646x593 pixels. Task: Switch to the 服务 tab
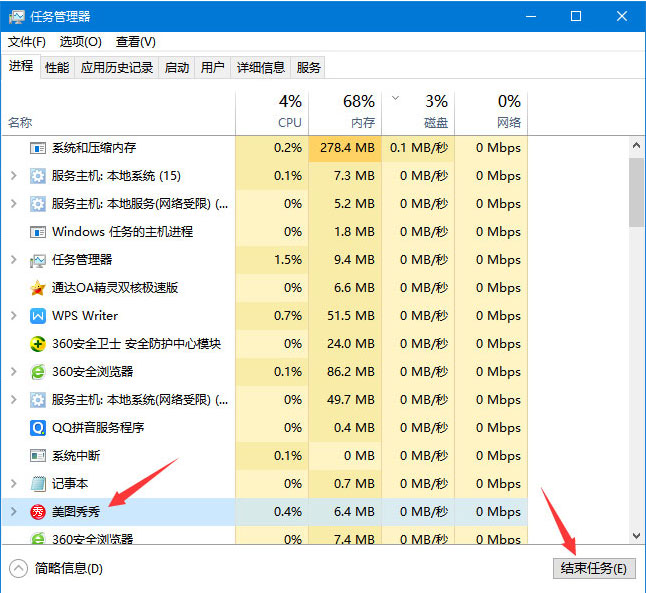point(308,67)
